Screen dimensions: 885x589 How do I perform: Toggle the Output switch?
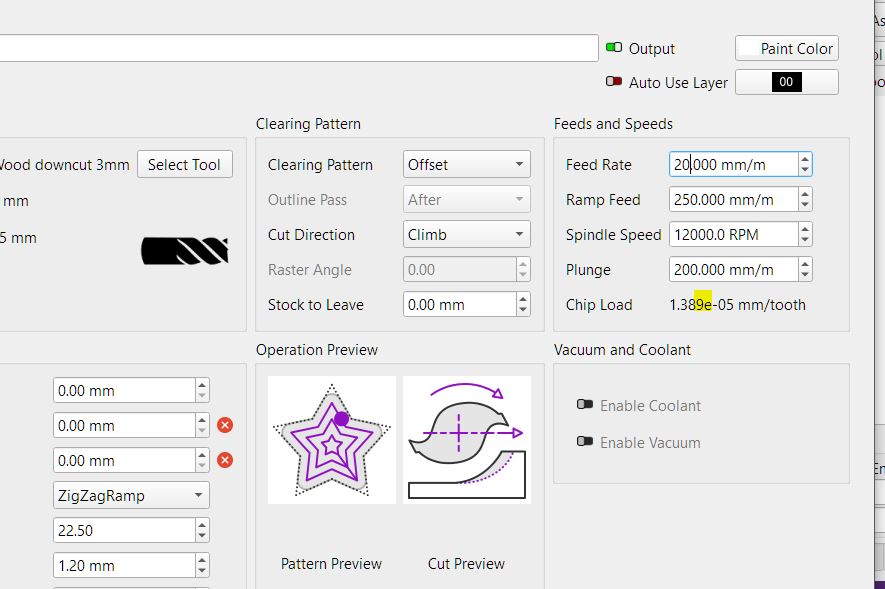(614, 48)
